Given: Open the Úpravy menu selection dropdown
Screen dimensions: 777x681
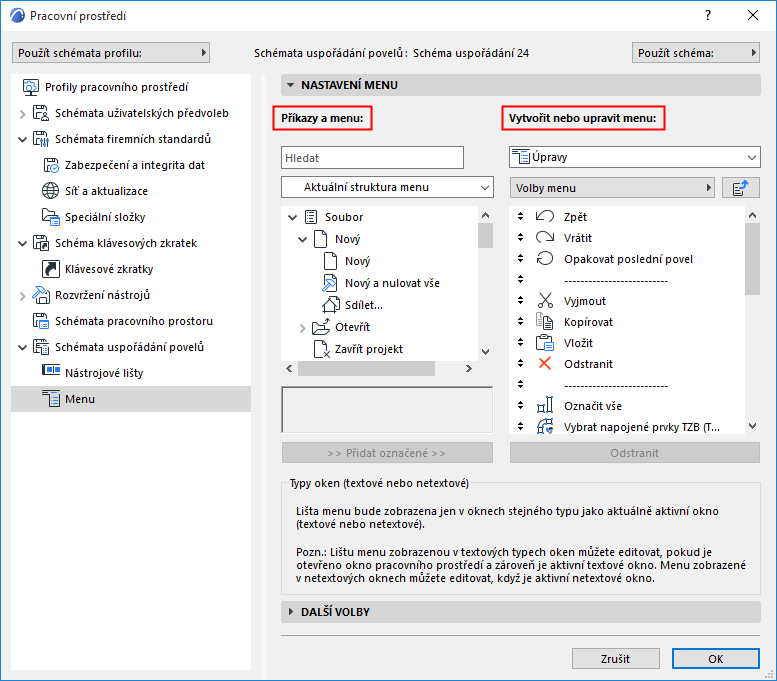Looking at the screenshot, I should pos(635,157).
